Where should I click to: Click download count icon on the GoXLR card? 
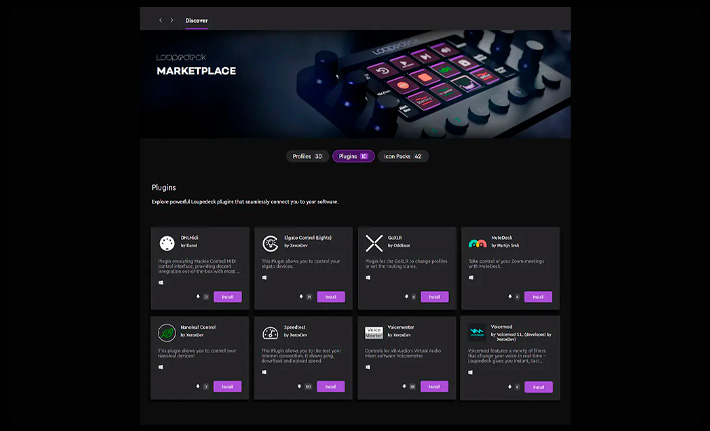406,297
